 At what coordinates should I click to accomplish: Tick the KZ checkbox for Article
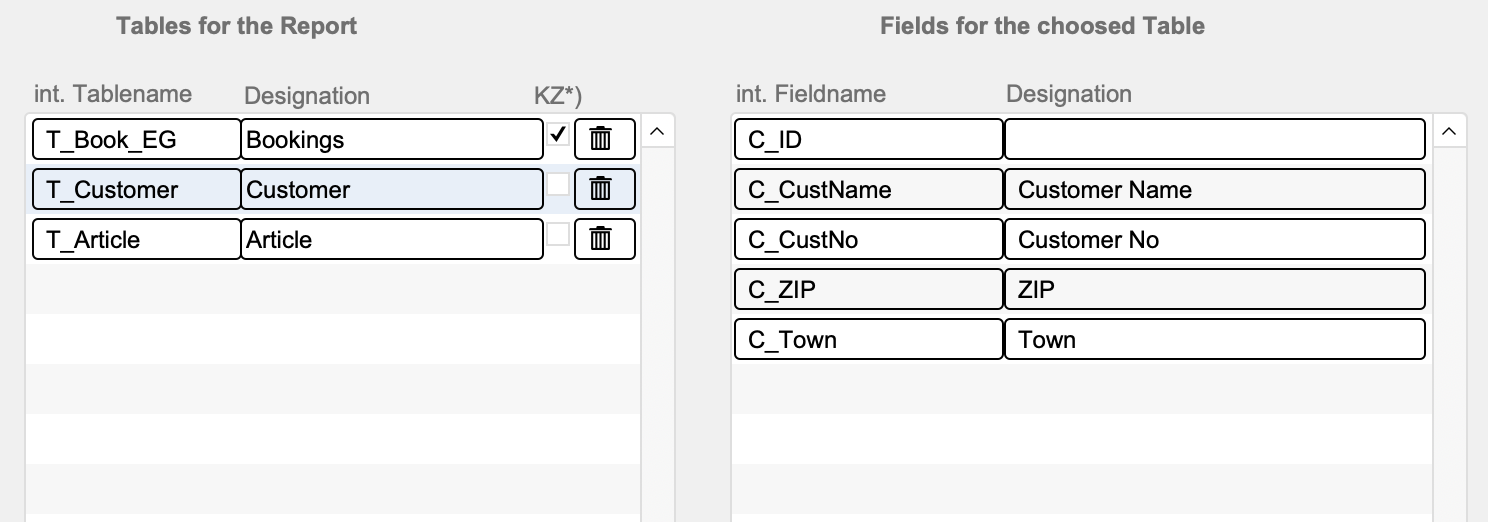click(558, 234)
